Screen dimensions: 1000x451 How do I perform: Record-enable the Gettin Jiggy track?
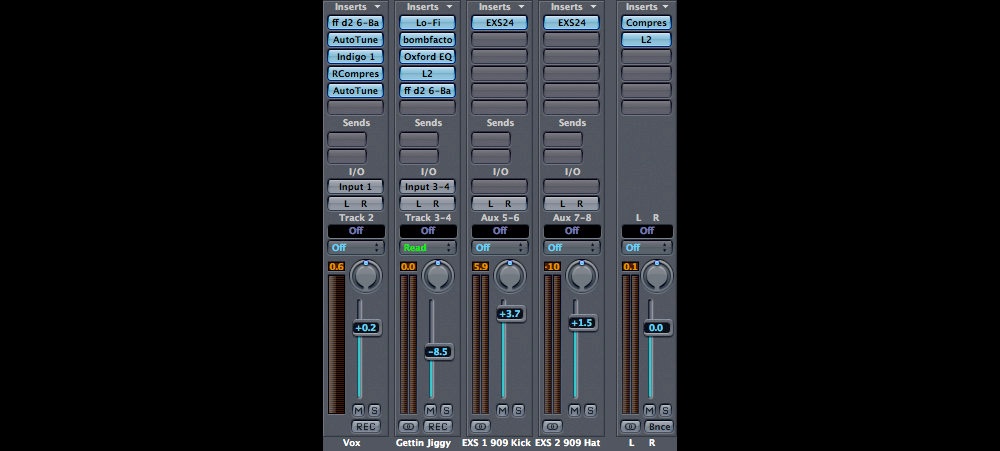(437, 426)
